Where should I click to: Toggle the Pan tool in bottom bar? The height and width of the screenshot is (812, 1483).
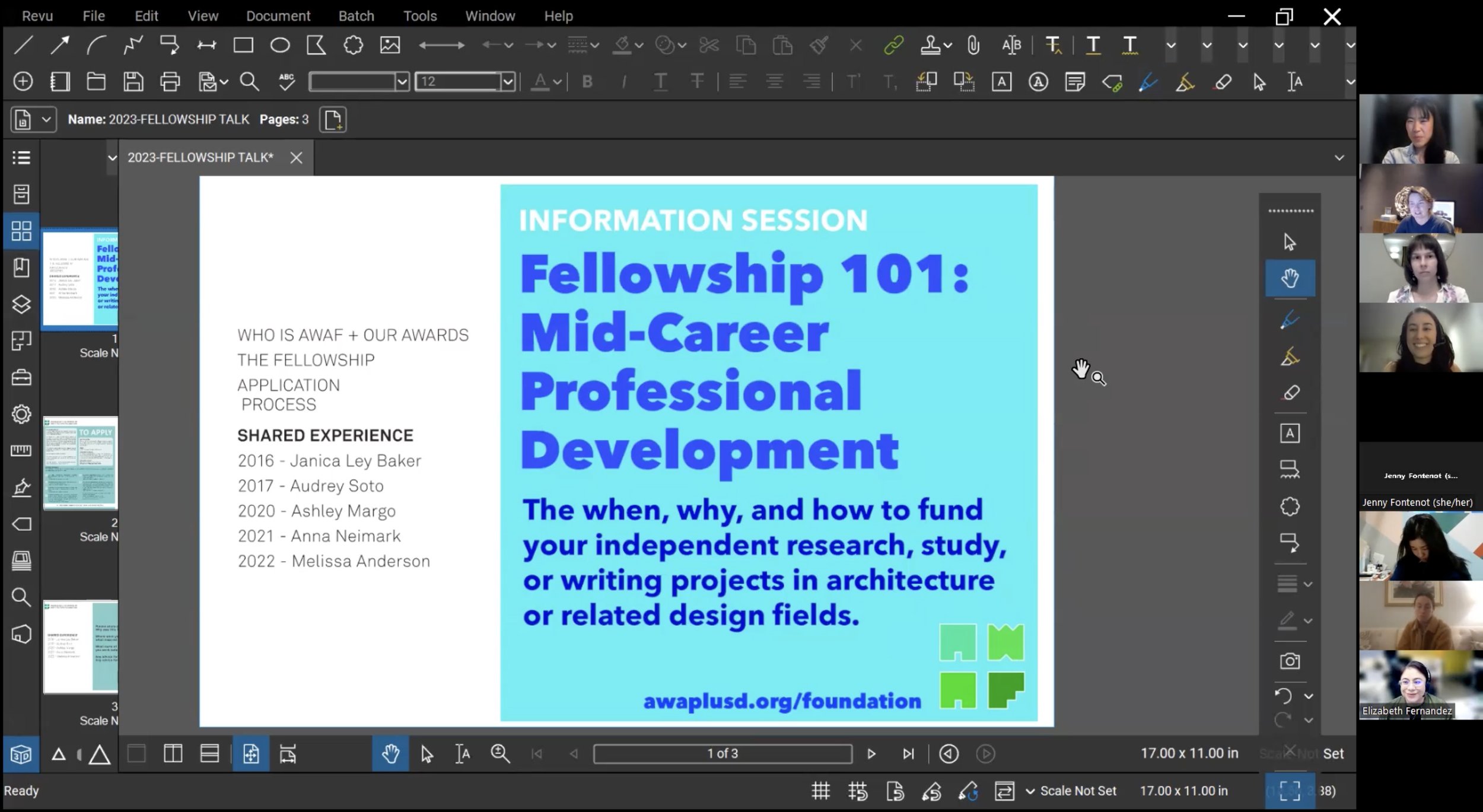[390, 754]
